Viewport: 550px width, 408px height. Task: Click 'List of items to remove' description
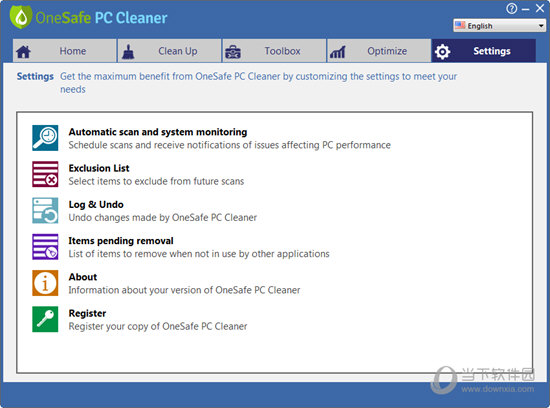(199, 254)
